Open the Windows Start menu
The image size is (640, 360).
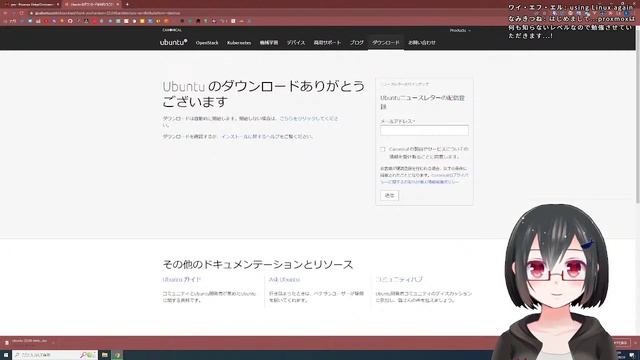click(x=6, y=355)
